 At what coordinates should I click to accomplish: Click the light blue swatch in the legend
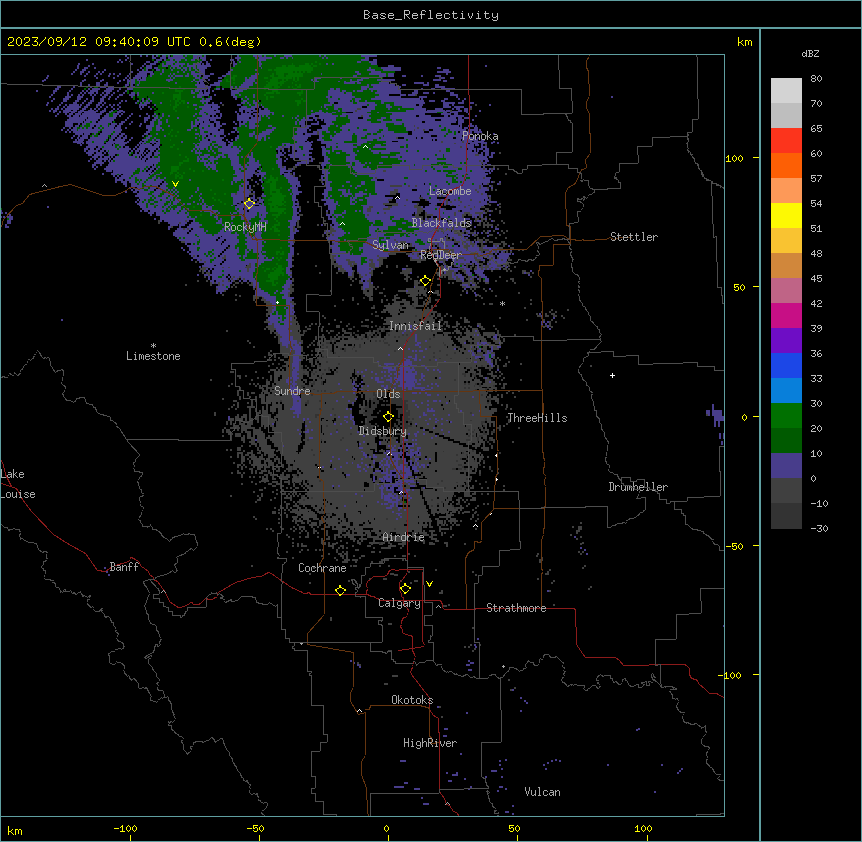786,390
